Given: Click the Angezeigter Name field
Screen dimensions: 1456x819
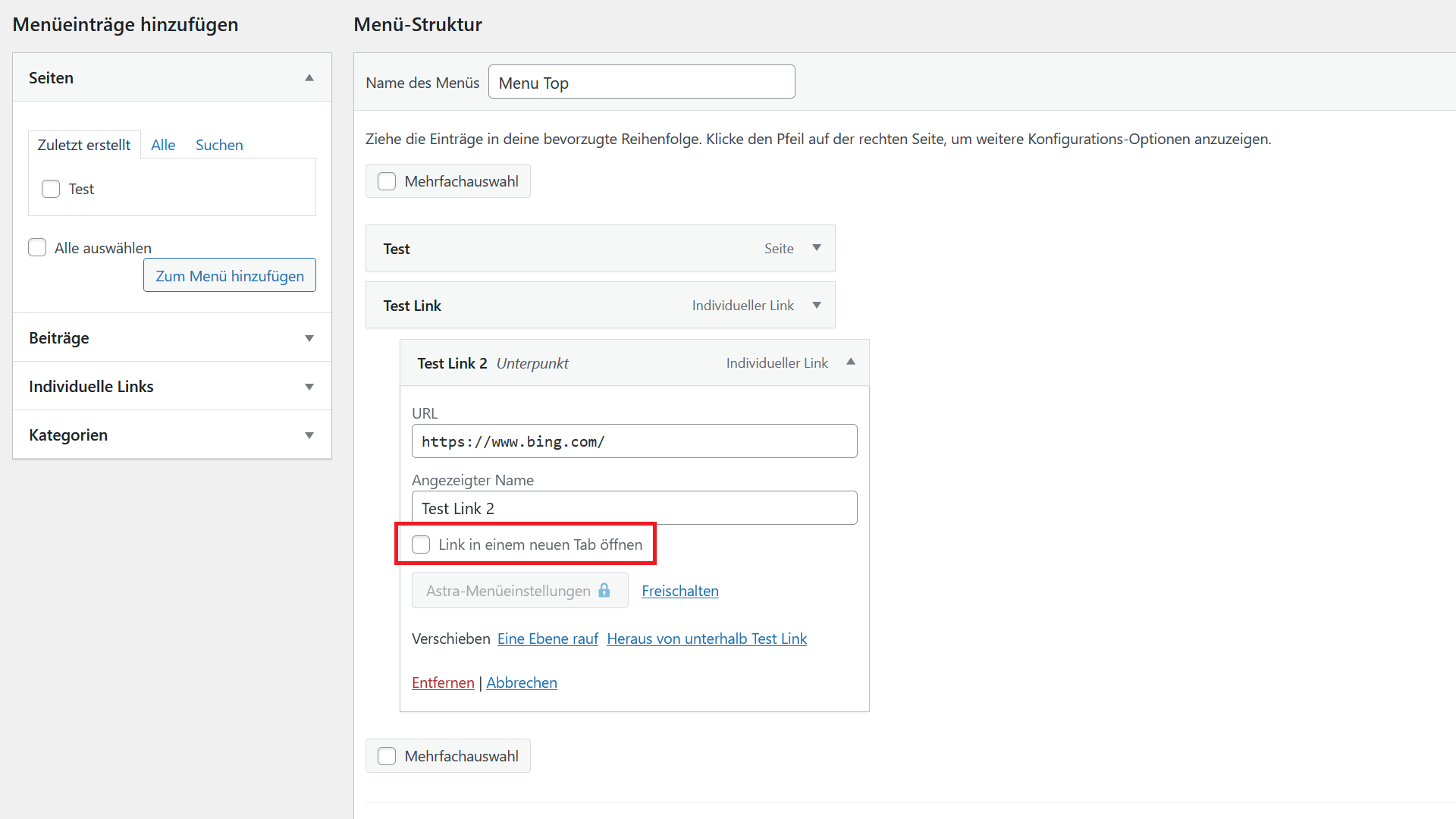Looking at the screenshot, I should tap(635, 508).
